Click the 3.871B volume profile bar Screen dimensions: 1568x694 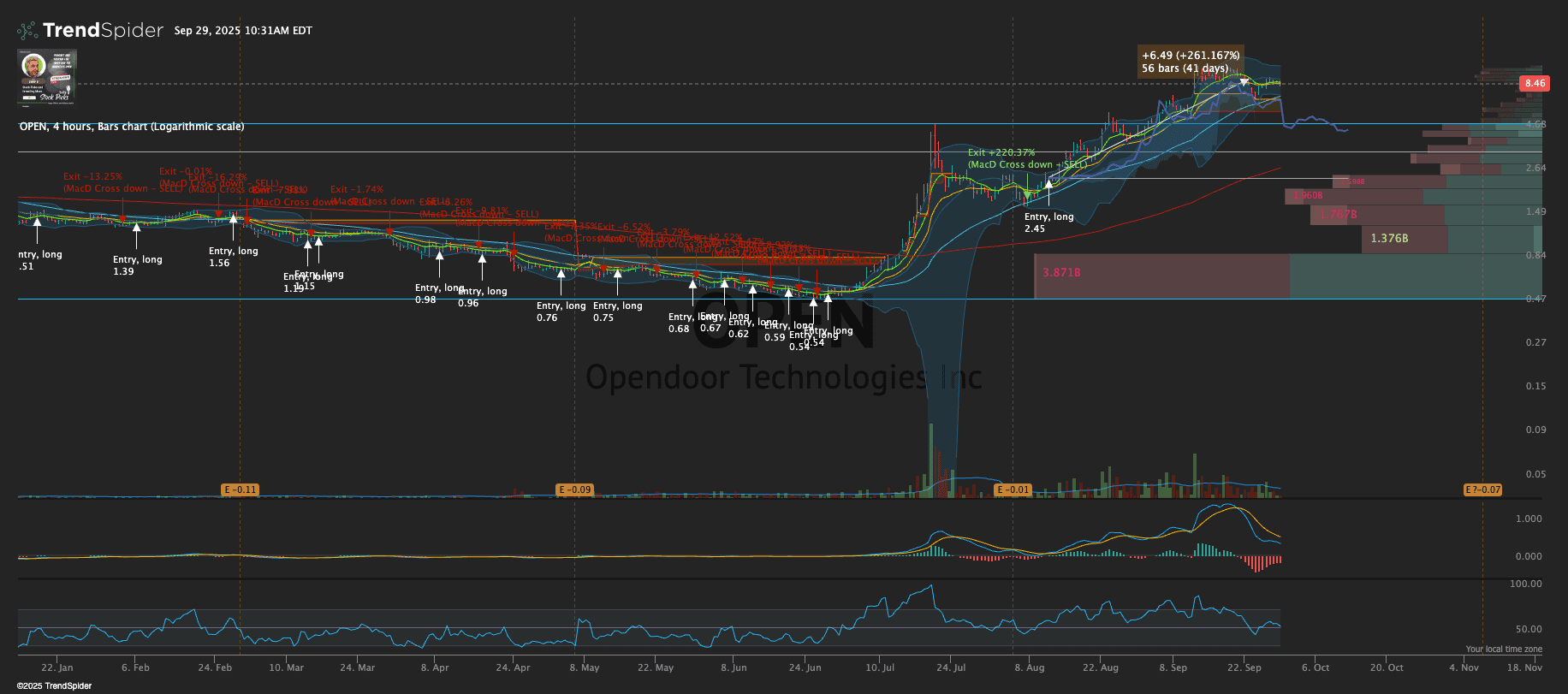click(x=1161, y=276)
